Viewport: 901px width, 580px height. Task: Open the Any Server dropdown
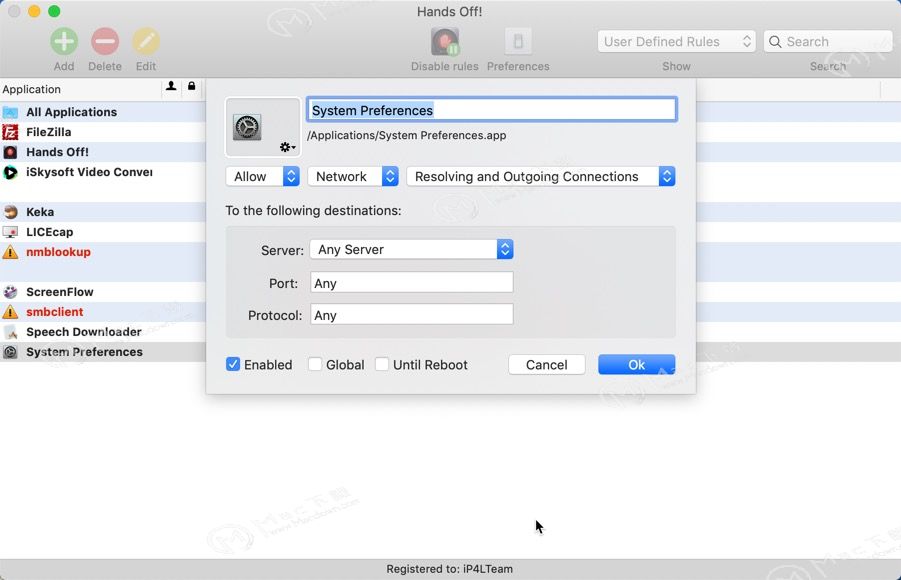(x=411, y=249)
